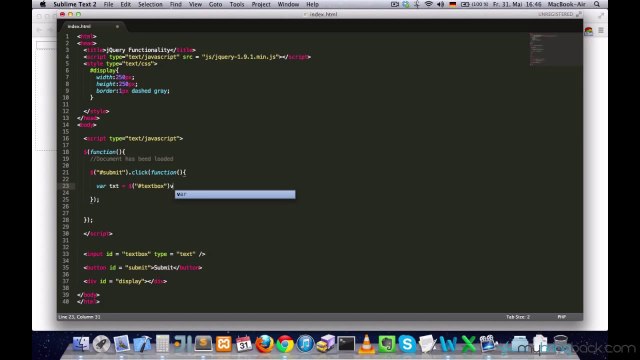Click back arrow in background browser window
The width and height of the screenshot is (640, 360).
[x=40, y=30]
